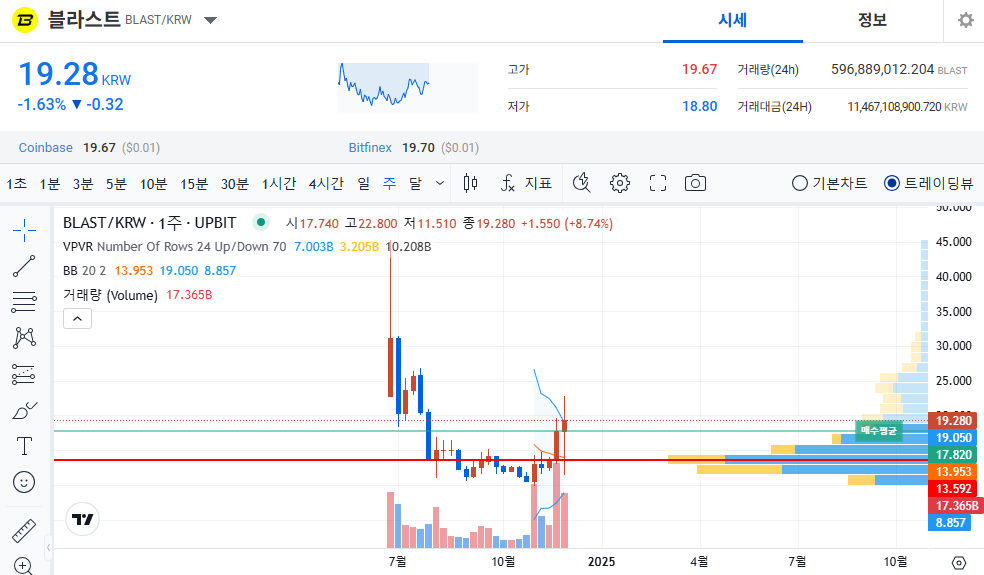Image resolution: width=984 pixels, height=575 pixels.
Task: Open the emoji sticker tool
Action: [24, 482]
